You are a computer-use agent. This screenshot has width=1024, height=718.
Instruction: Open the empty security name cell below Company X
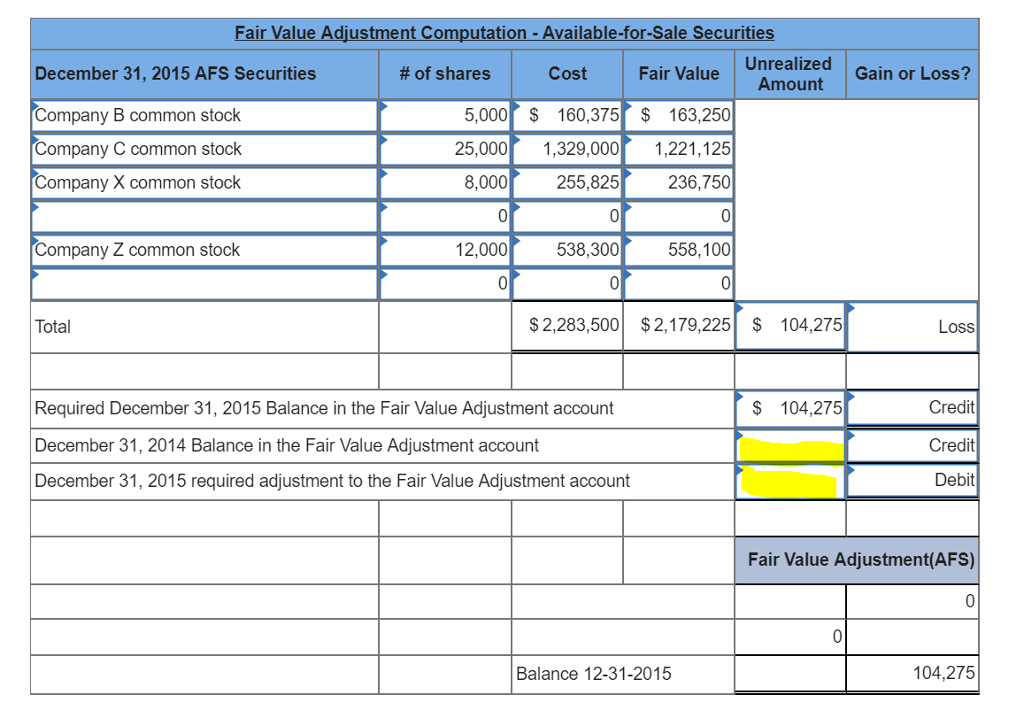click(x=204, y=216)
